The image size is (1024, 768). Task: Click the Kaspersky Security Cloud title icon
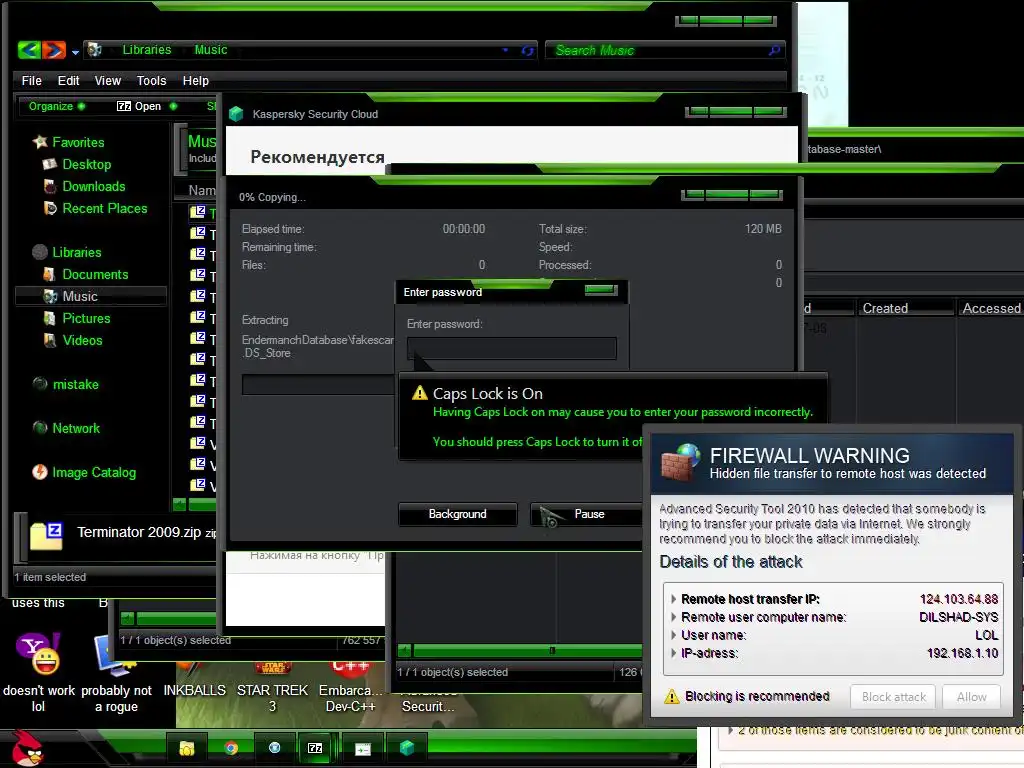pyautogui.click(x=236, y=114)
